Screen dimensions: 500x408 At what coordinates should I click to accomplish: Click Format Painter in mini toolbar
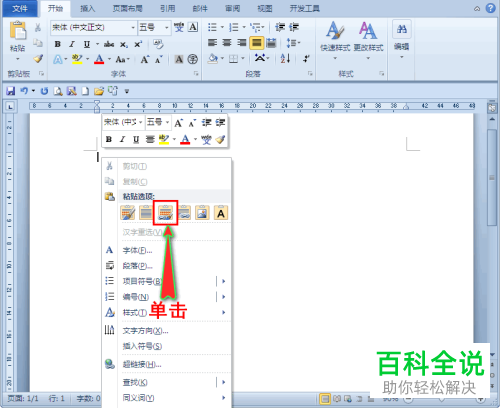click(x=220, y=139)
